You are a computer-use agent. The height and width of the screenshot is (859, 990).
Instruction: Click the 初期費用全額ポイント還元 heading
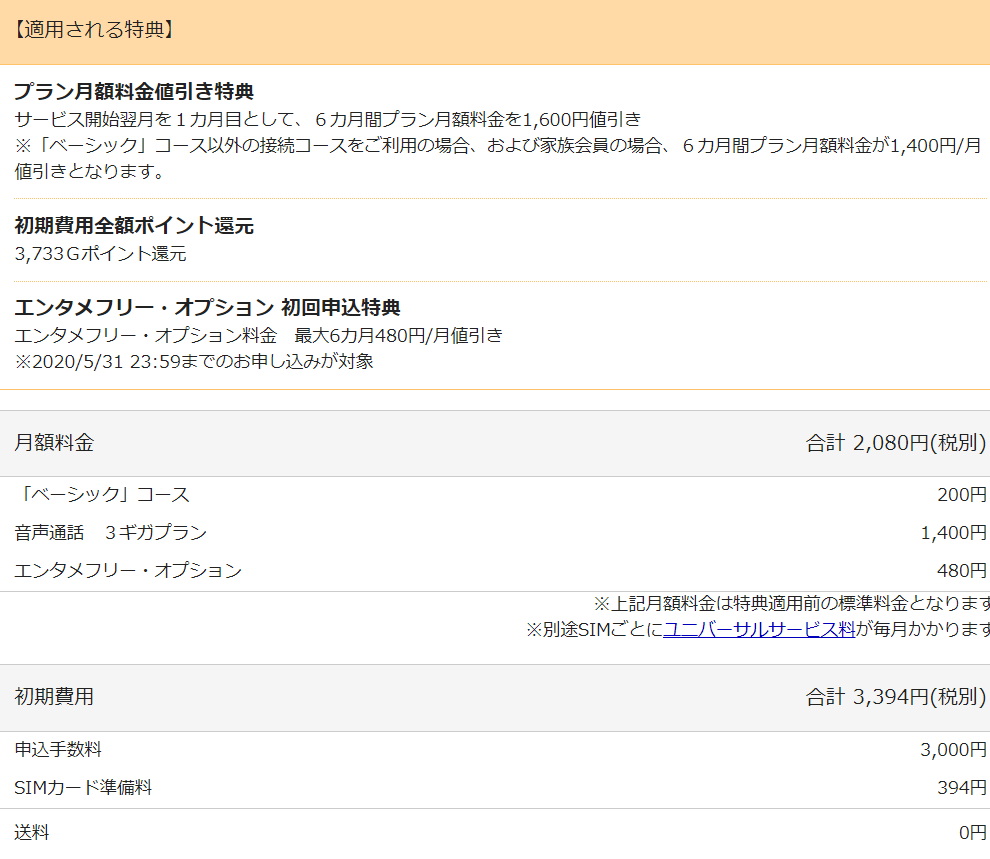coord(134,225)
